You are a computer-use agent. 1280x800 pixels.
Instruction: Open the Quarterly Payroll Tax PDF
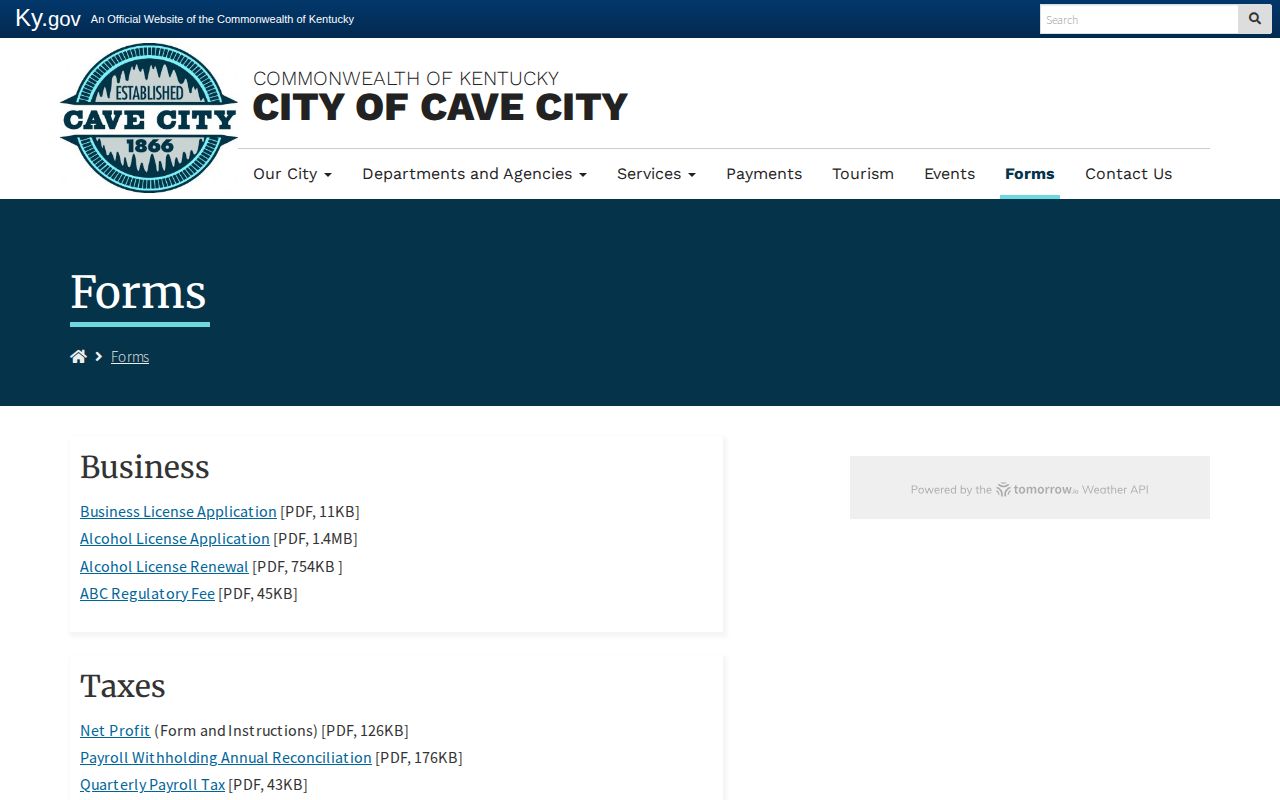(152, 785)
